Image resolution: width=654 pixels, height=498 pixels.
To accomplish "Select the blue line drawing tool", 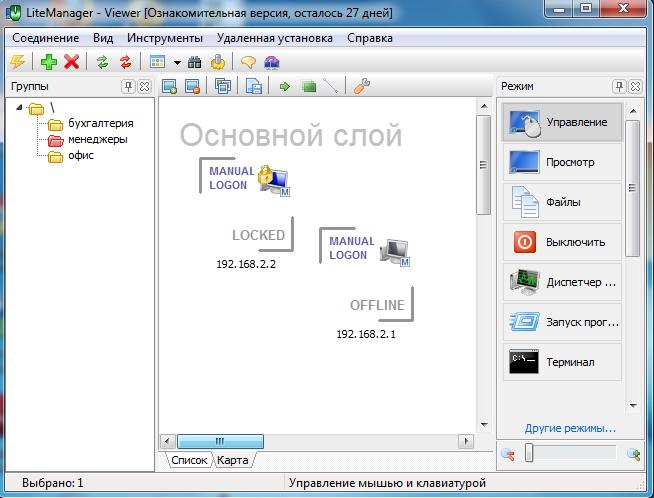I will coord(330,86).
